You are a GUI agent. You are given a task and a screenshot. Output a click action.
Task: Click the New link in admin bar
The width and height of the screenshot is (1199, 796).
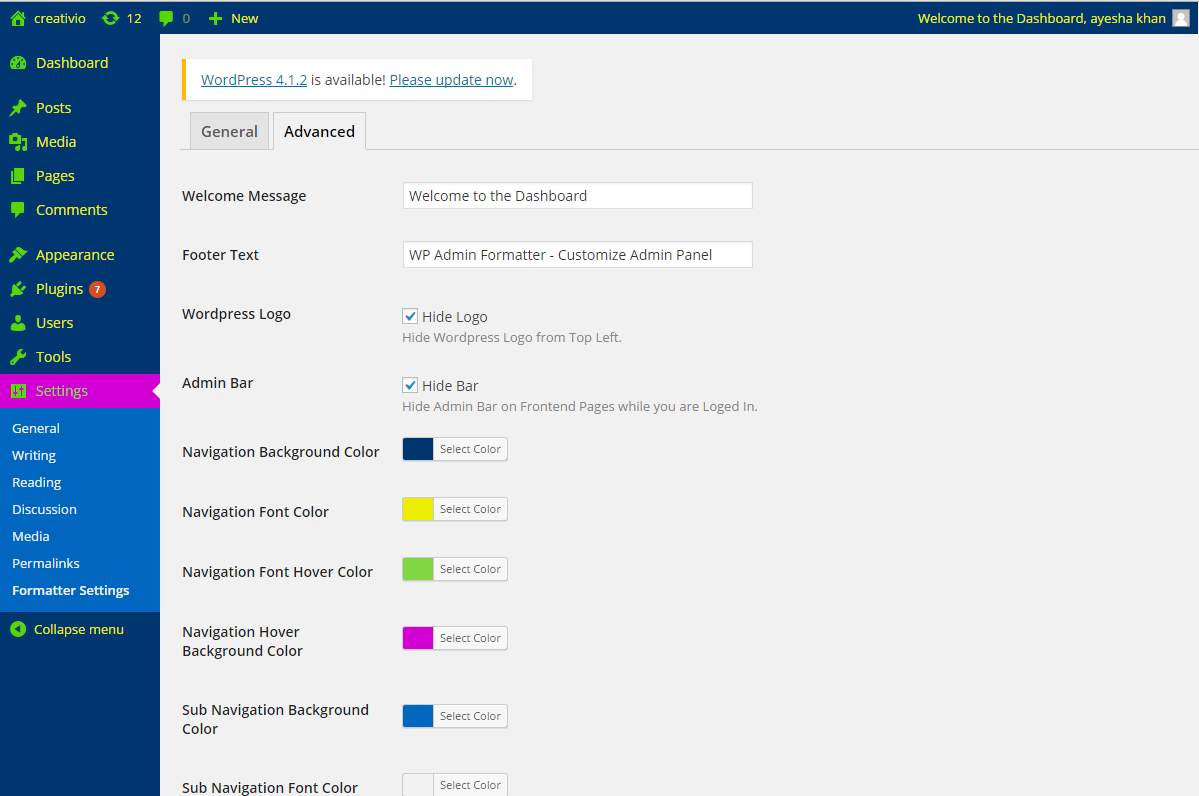[245, 18]
